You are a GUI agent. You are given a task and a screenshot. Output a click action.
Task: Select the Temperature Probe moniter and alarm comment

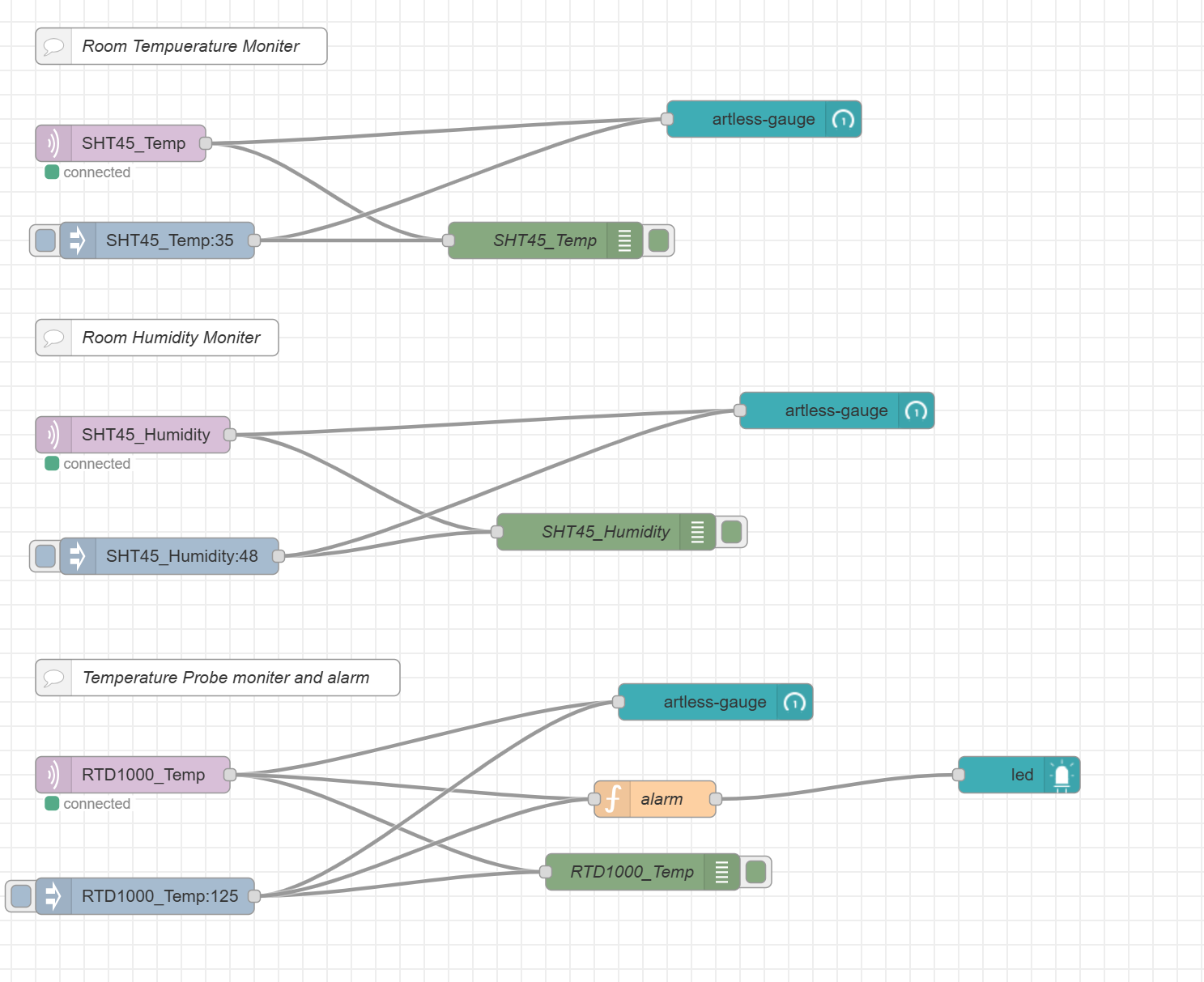(x=226, y=678)
